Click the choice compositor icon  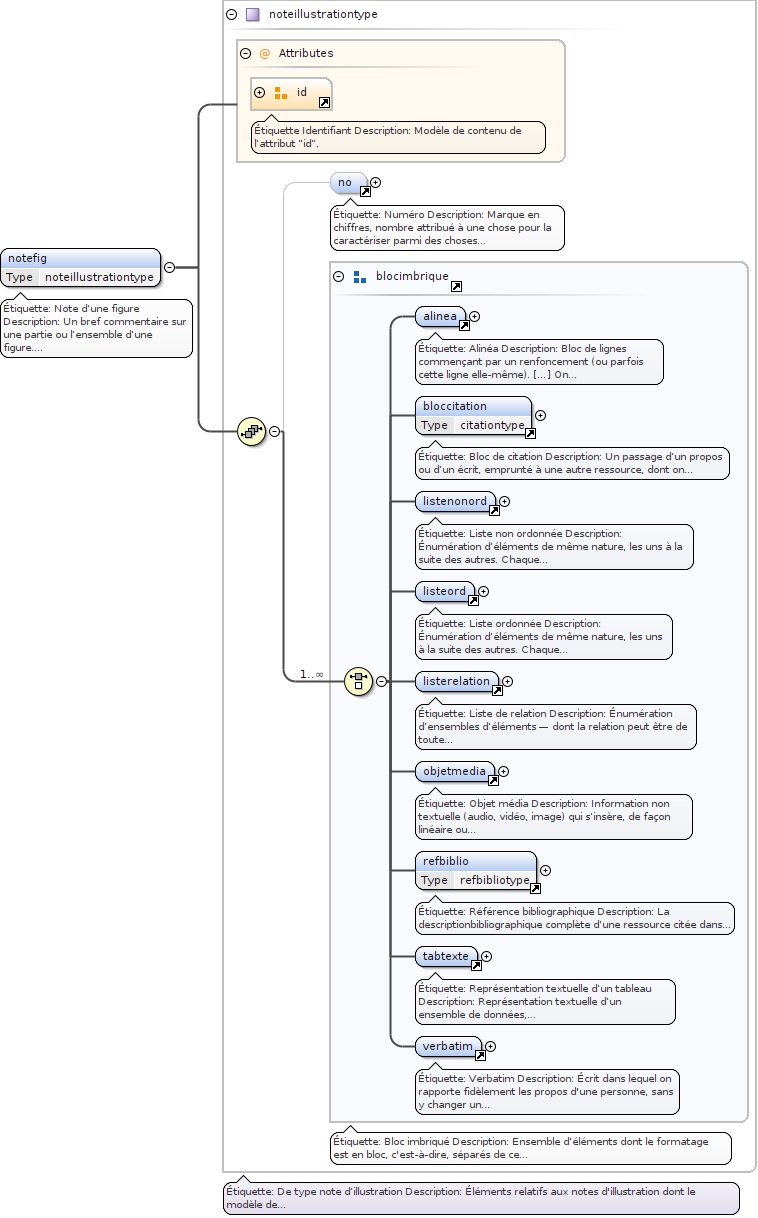(x=358, y=681)
